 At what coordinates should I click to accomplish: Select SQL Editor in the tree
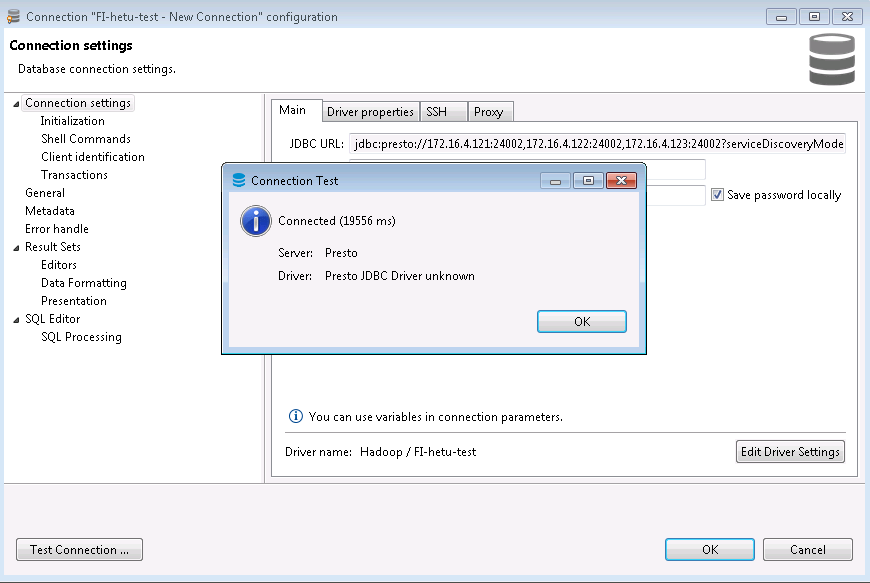[x=53, y=319]
